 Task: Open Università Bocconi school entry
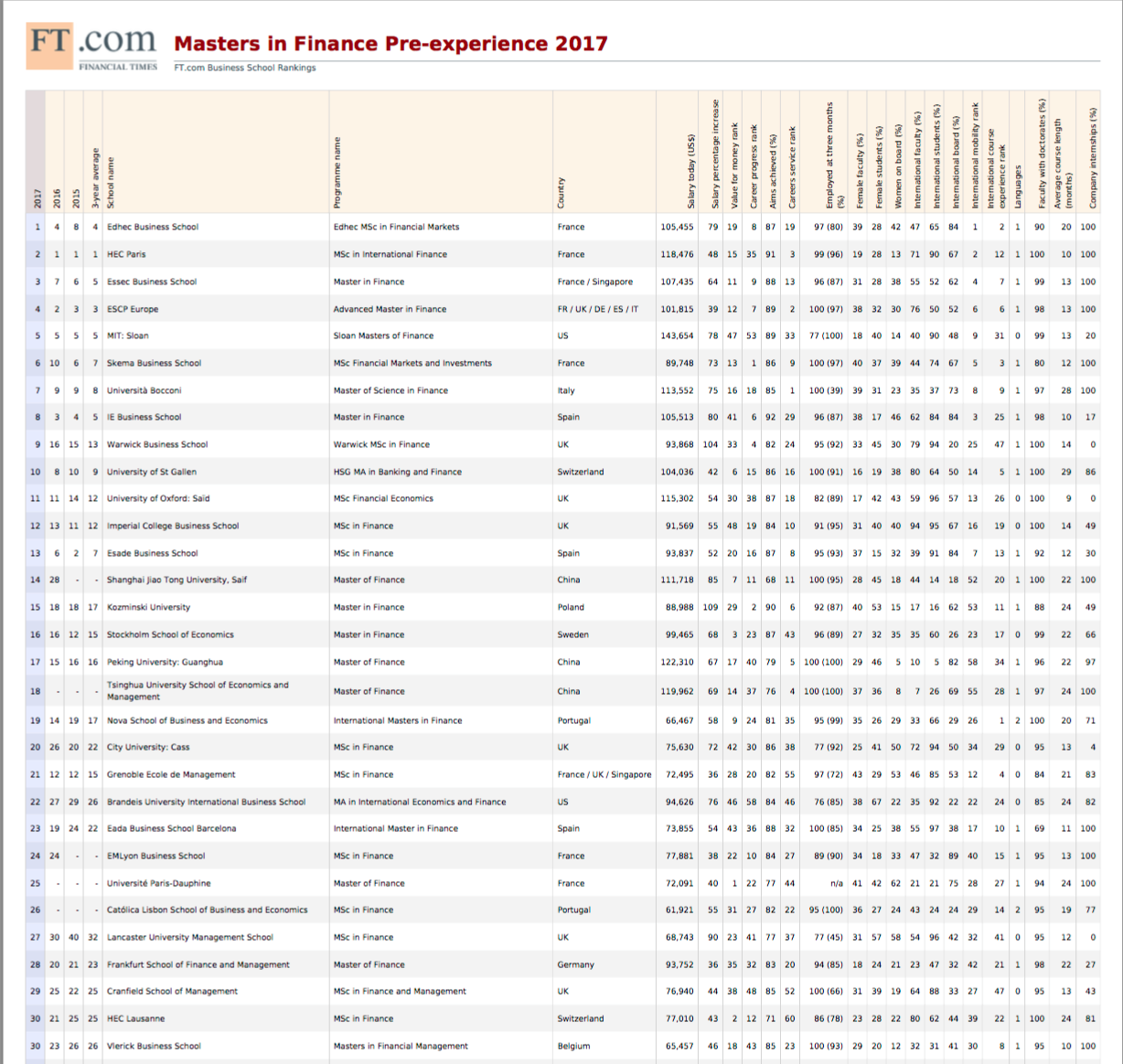[x=144, y=390]
